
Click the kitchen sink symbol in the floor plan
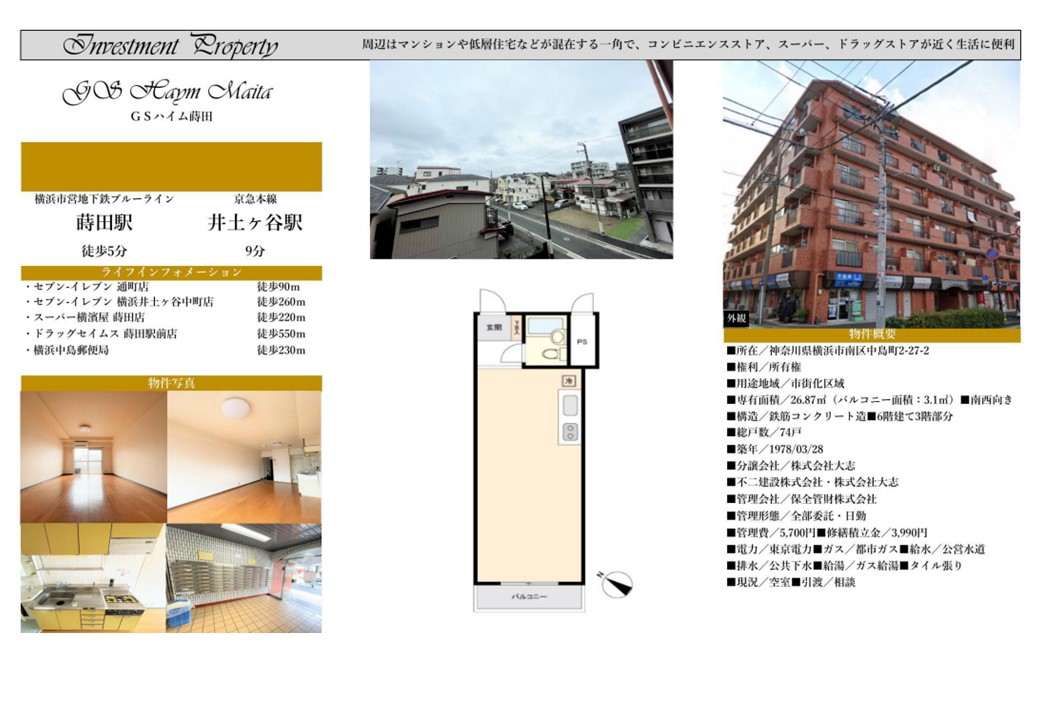(x=570, y=406)
